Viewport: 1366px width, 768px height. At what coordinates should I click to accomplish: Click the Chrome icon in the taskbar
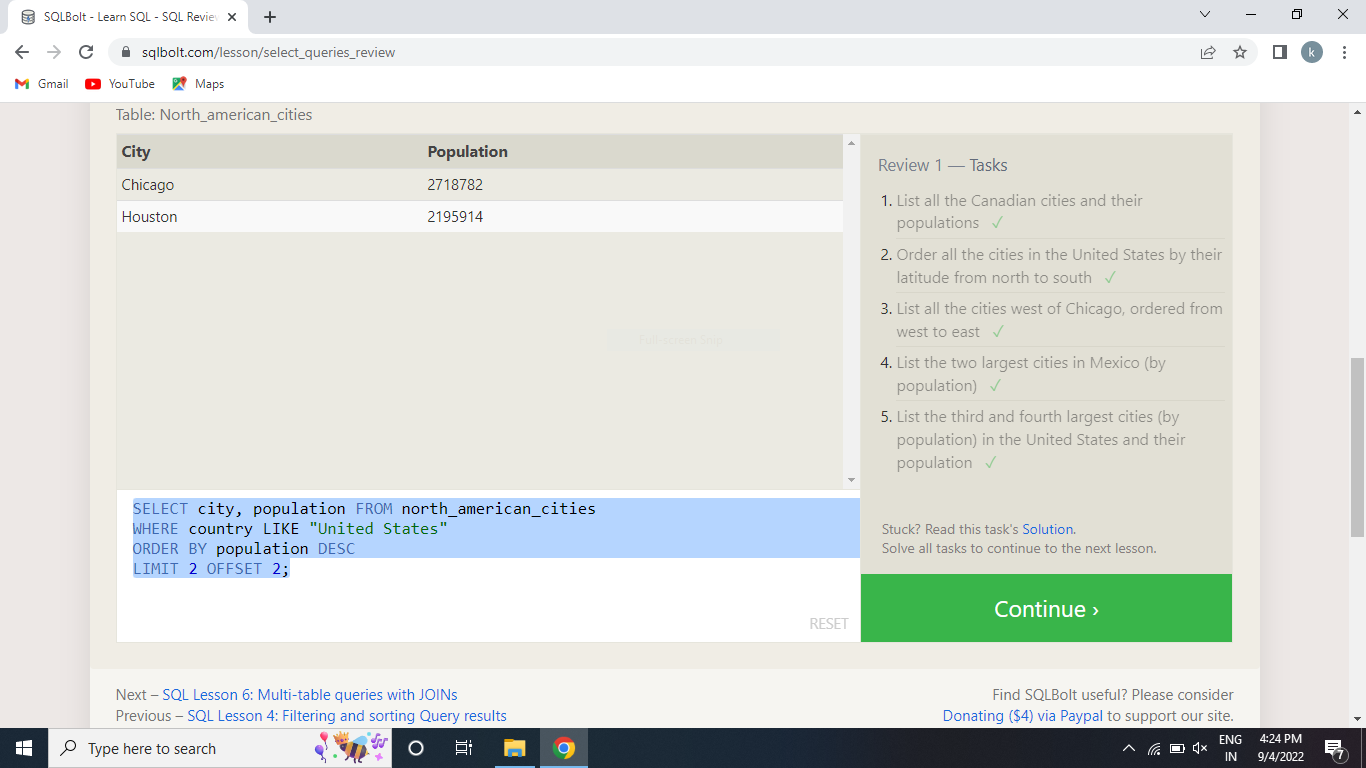(564, 748)
